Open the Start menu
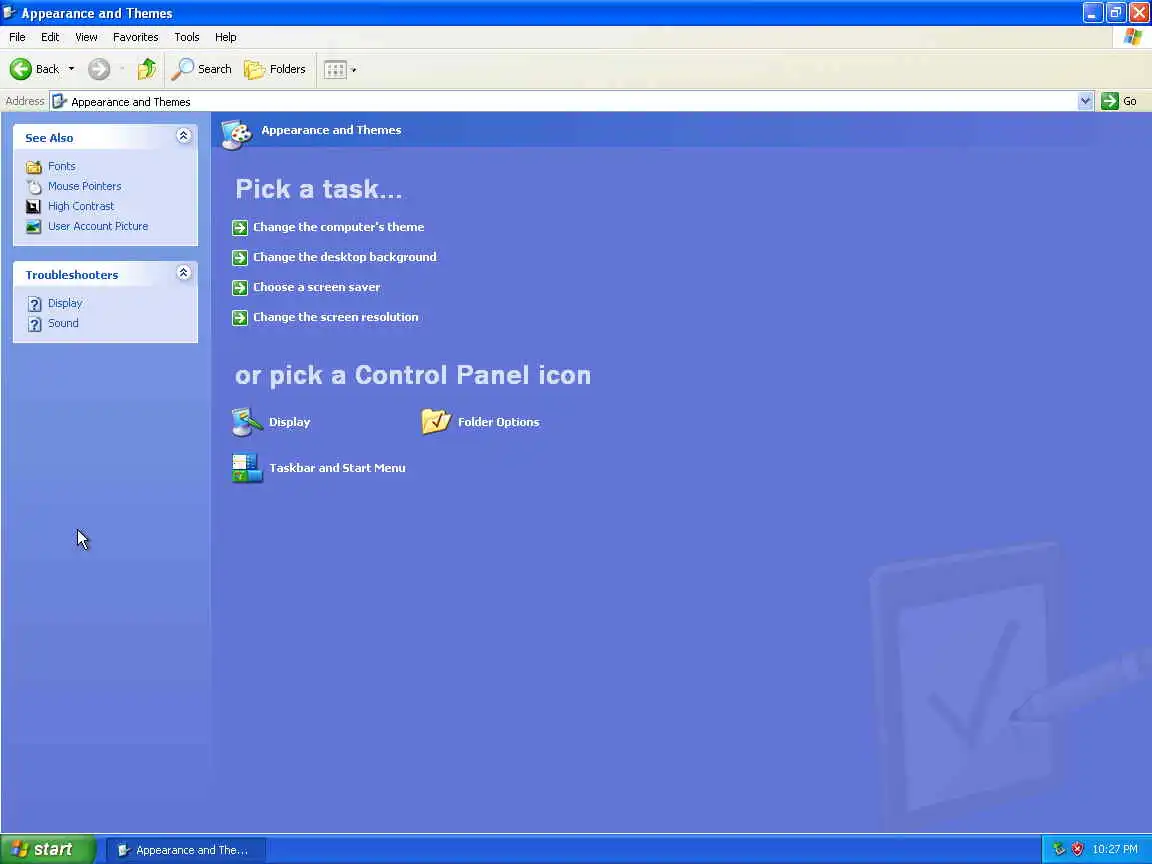 (x=48, y=849)
